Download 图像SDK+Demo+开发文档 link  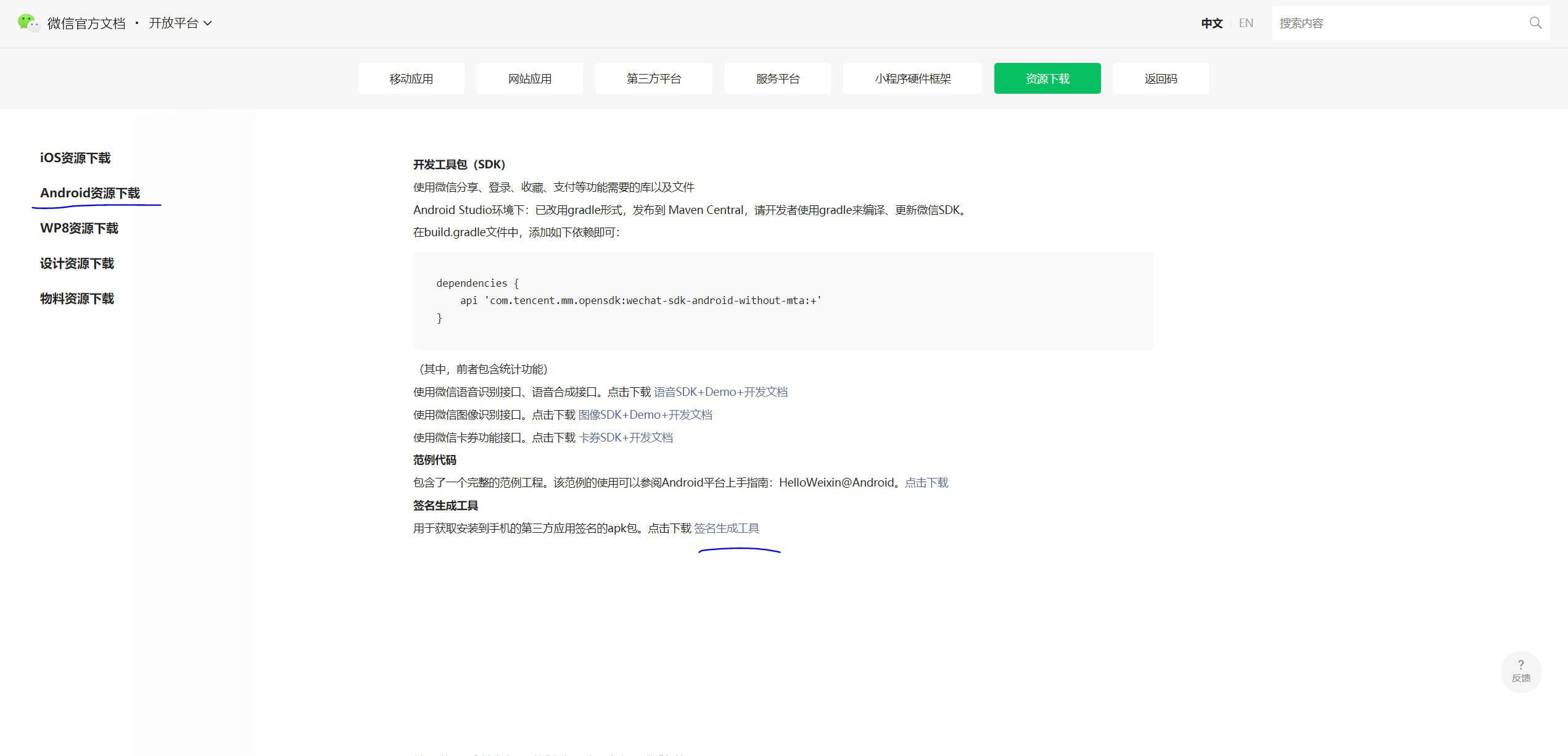pyautogui.click(x=645, y=414)
